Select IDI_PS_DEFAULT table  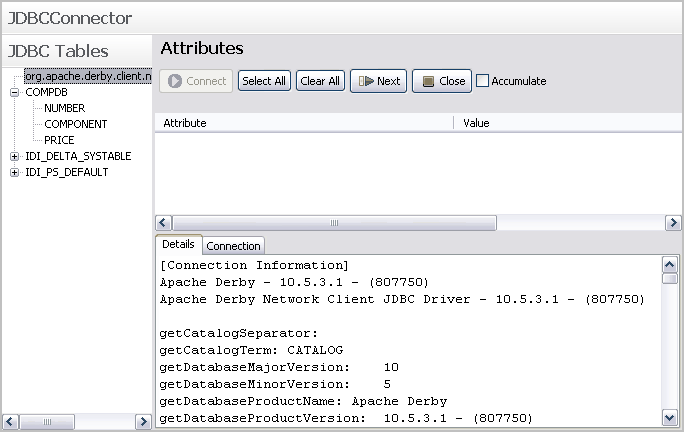click(x=66, y=172)
